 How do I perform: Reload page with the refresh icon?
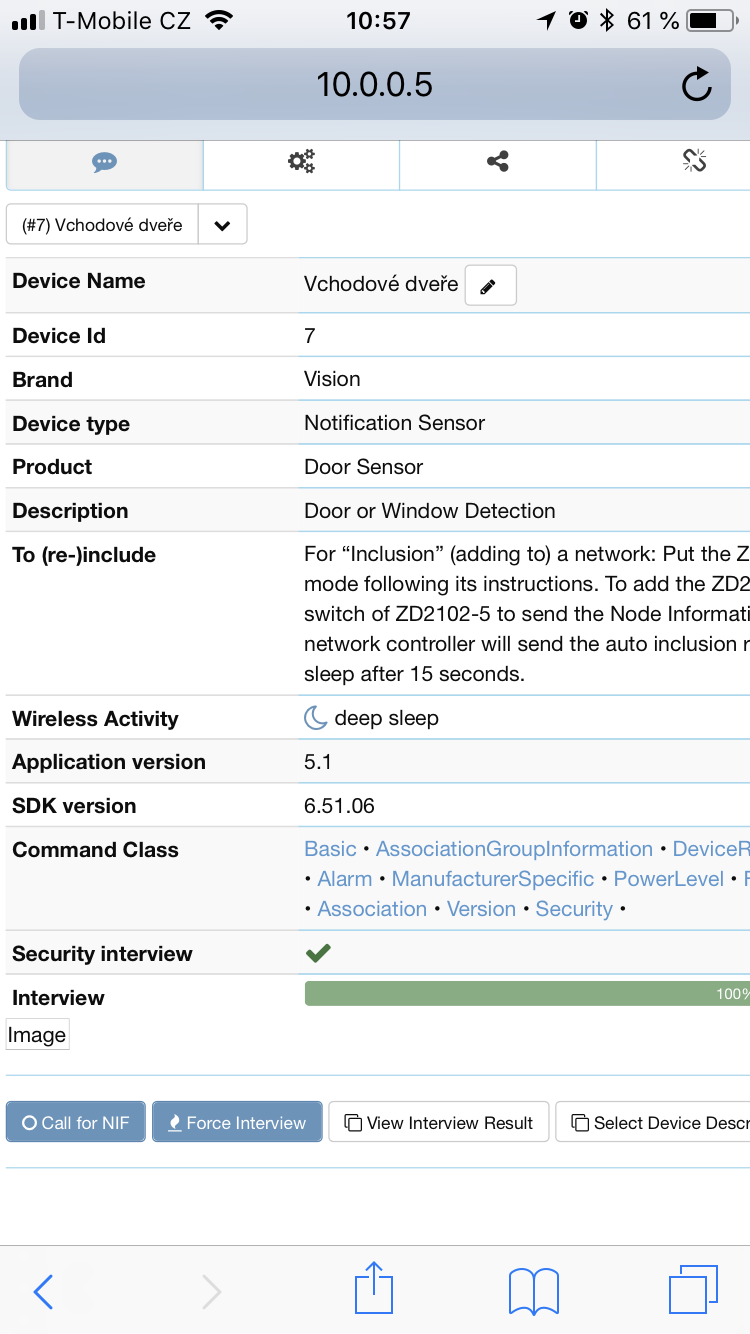(696, 85)
